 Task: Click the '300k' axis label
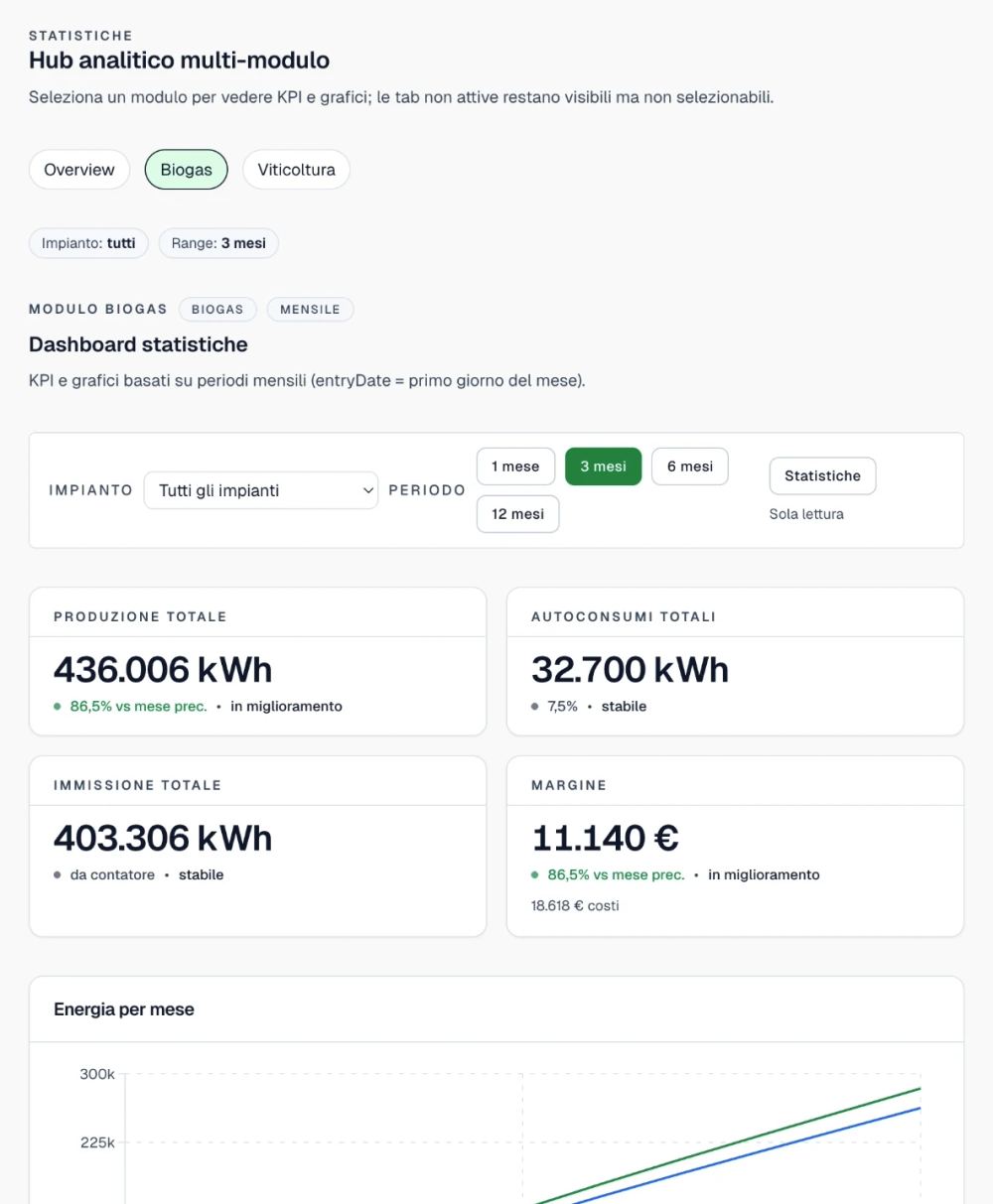(x=97, y=1074)
